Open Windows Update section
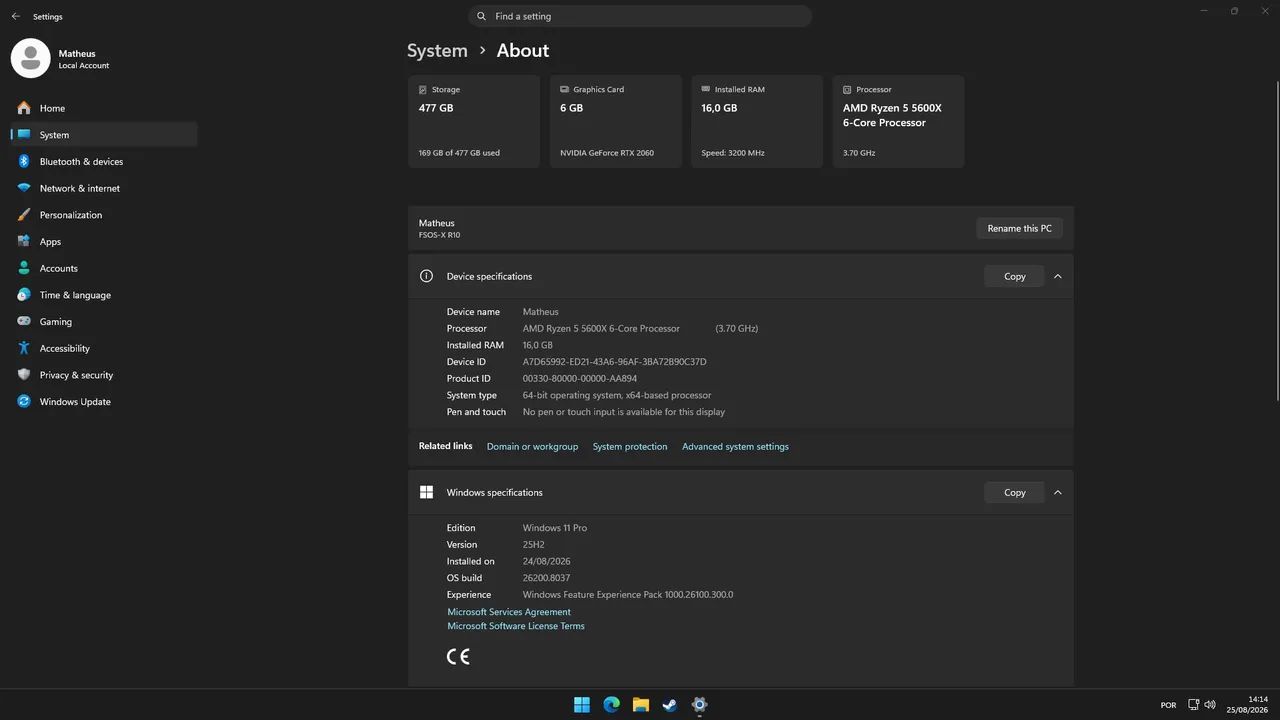 click(x=104, y=402)
